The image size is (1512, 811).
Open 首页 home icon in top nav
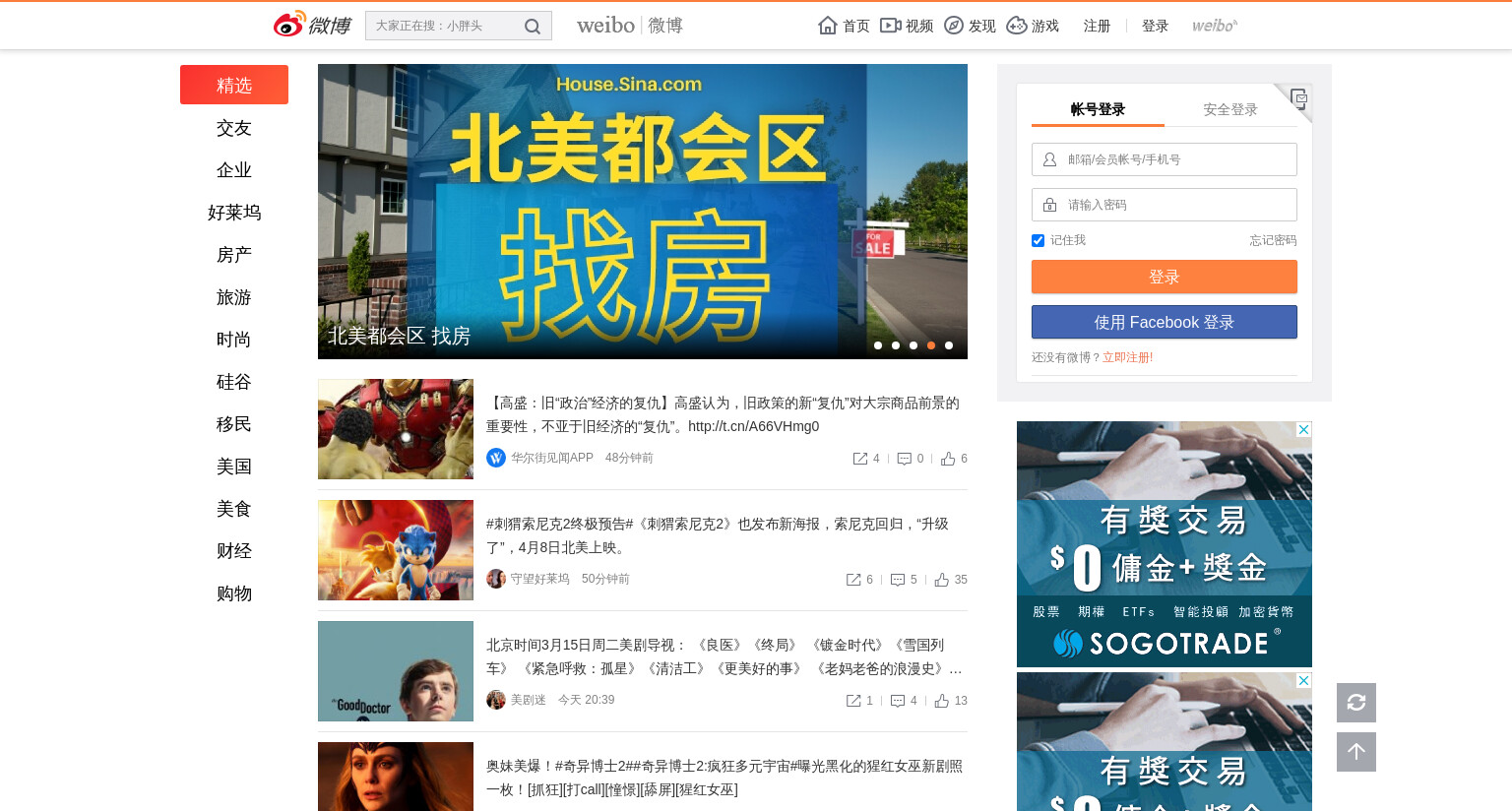[828, 26]
